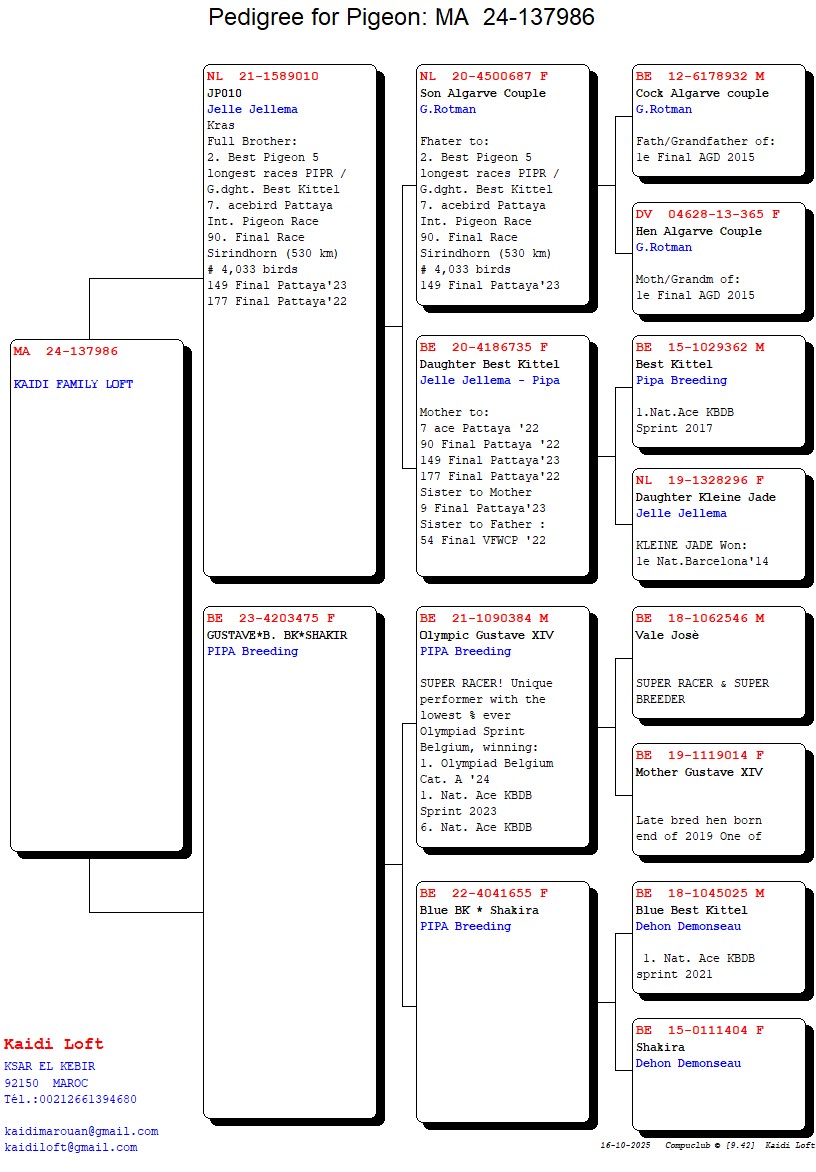This screenshot has width=816, height=1172.
Task: Select the pedigree title for MA 24-137986
Action: tap(401, 17)
